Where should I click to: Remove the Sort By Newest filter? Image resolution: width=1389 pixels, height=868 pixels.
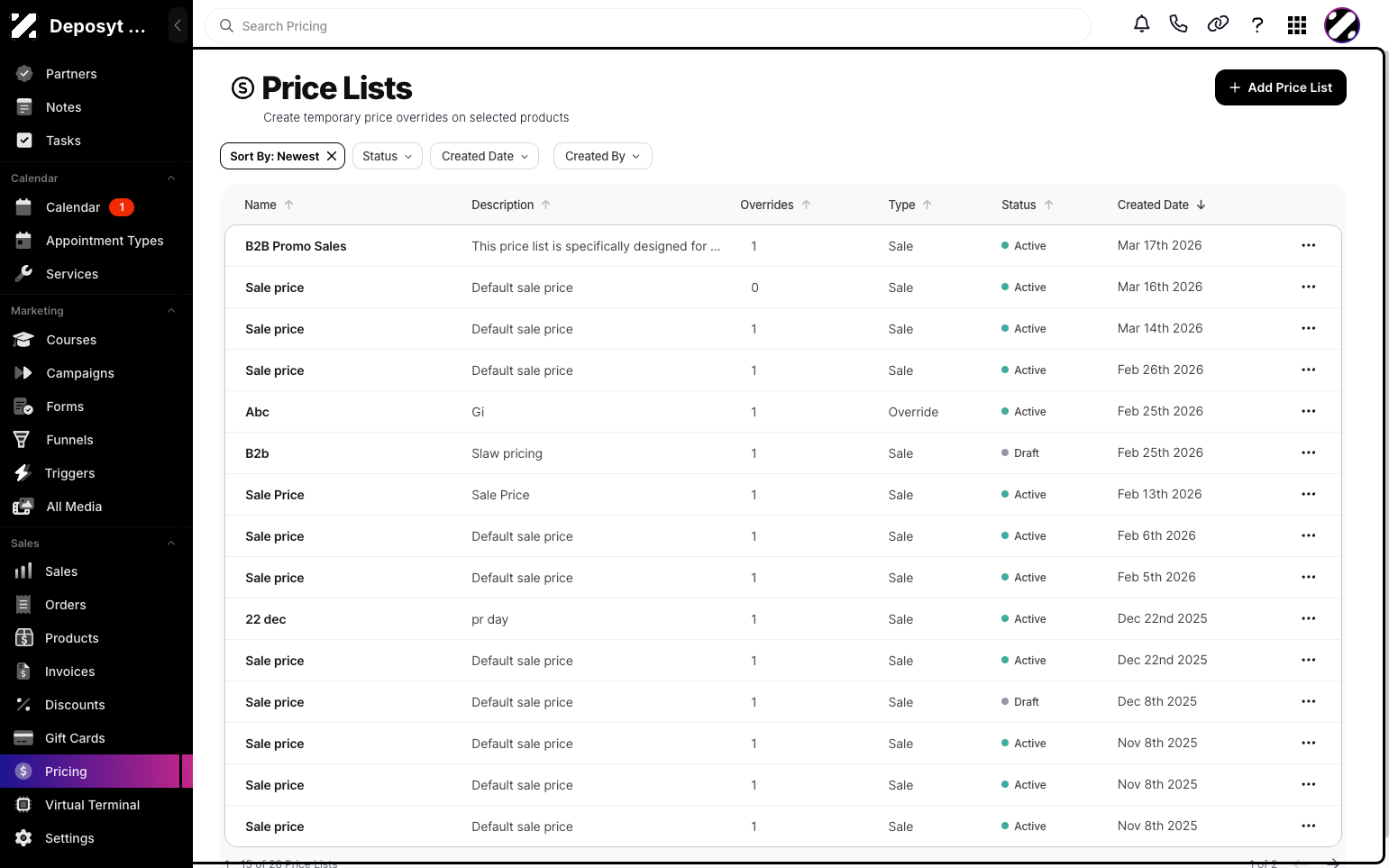pos(332,156)
